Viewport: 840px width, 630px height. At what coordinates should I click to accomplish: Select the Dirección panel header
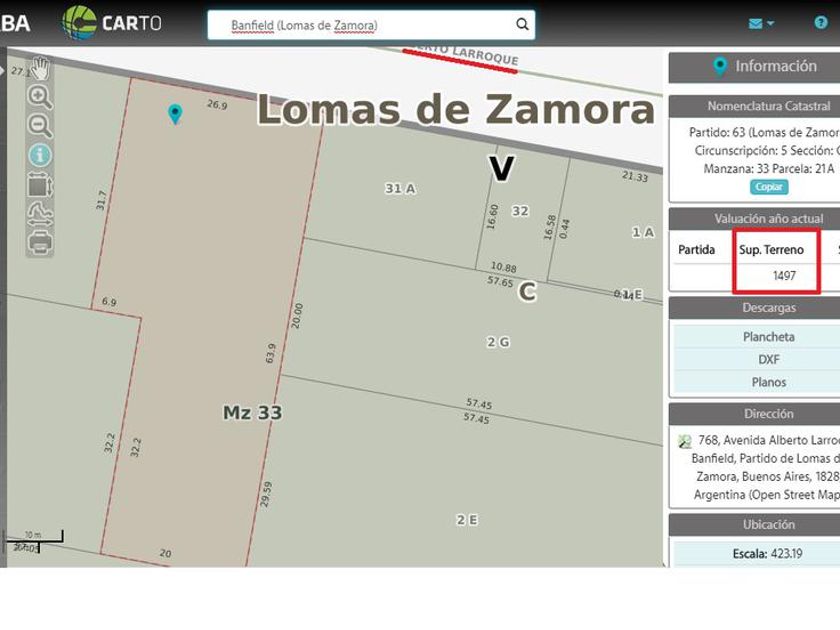(754, 414)
